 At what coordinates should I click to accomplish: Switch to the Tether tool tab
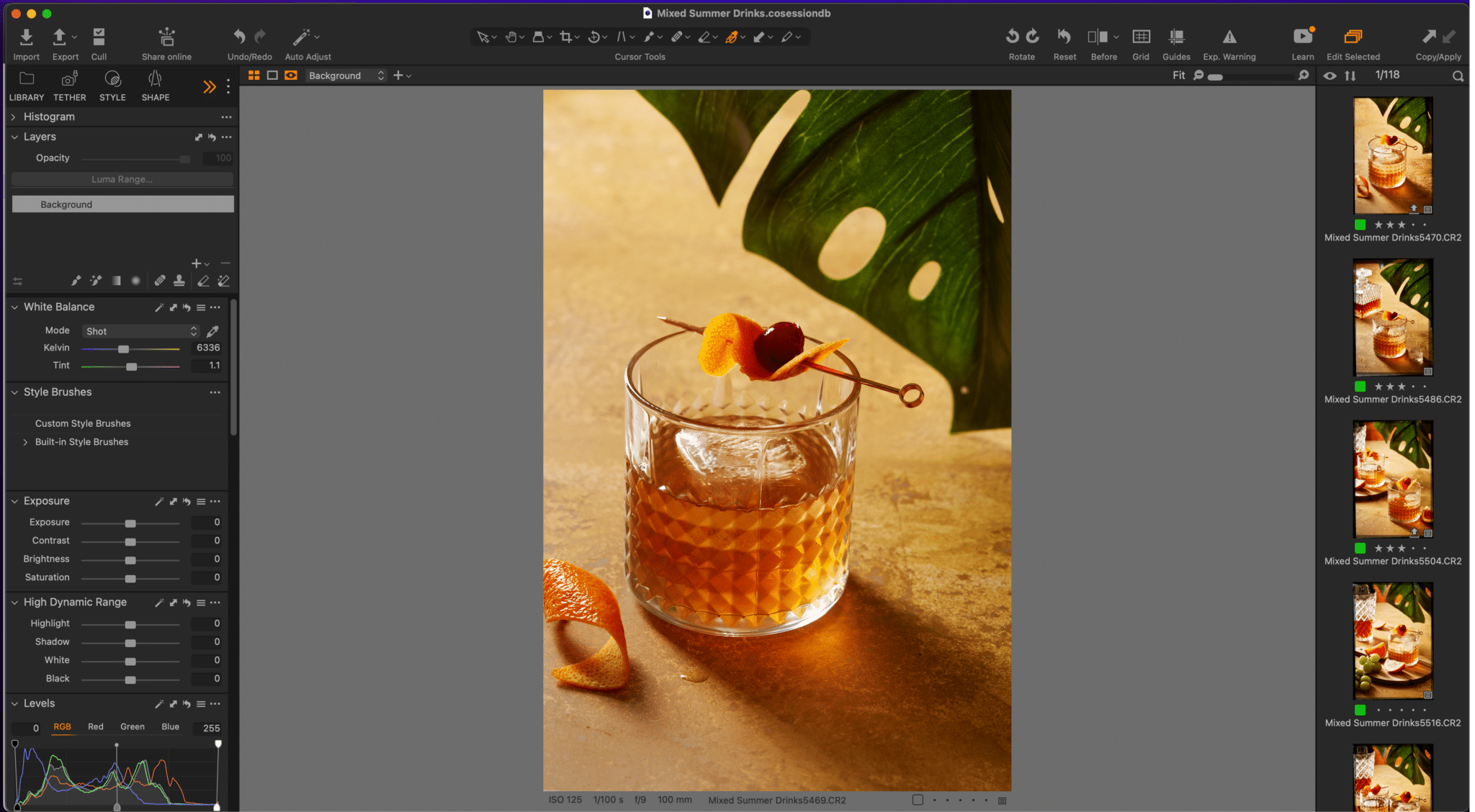[x=69, y=86]
